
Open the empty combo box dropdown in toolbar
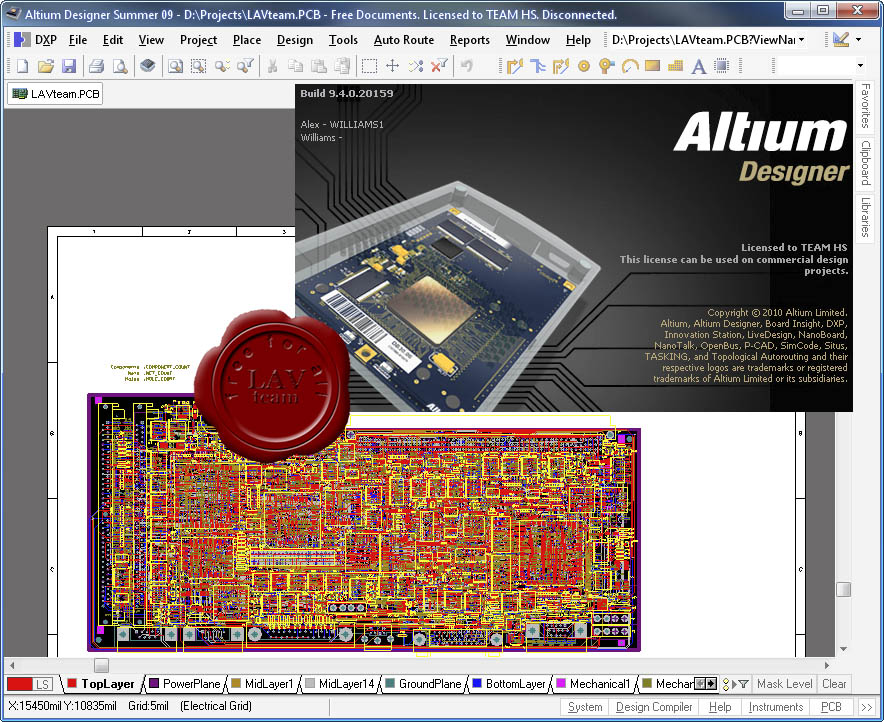pos(860,66)
